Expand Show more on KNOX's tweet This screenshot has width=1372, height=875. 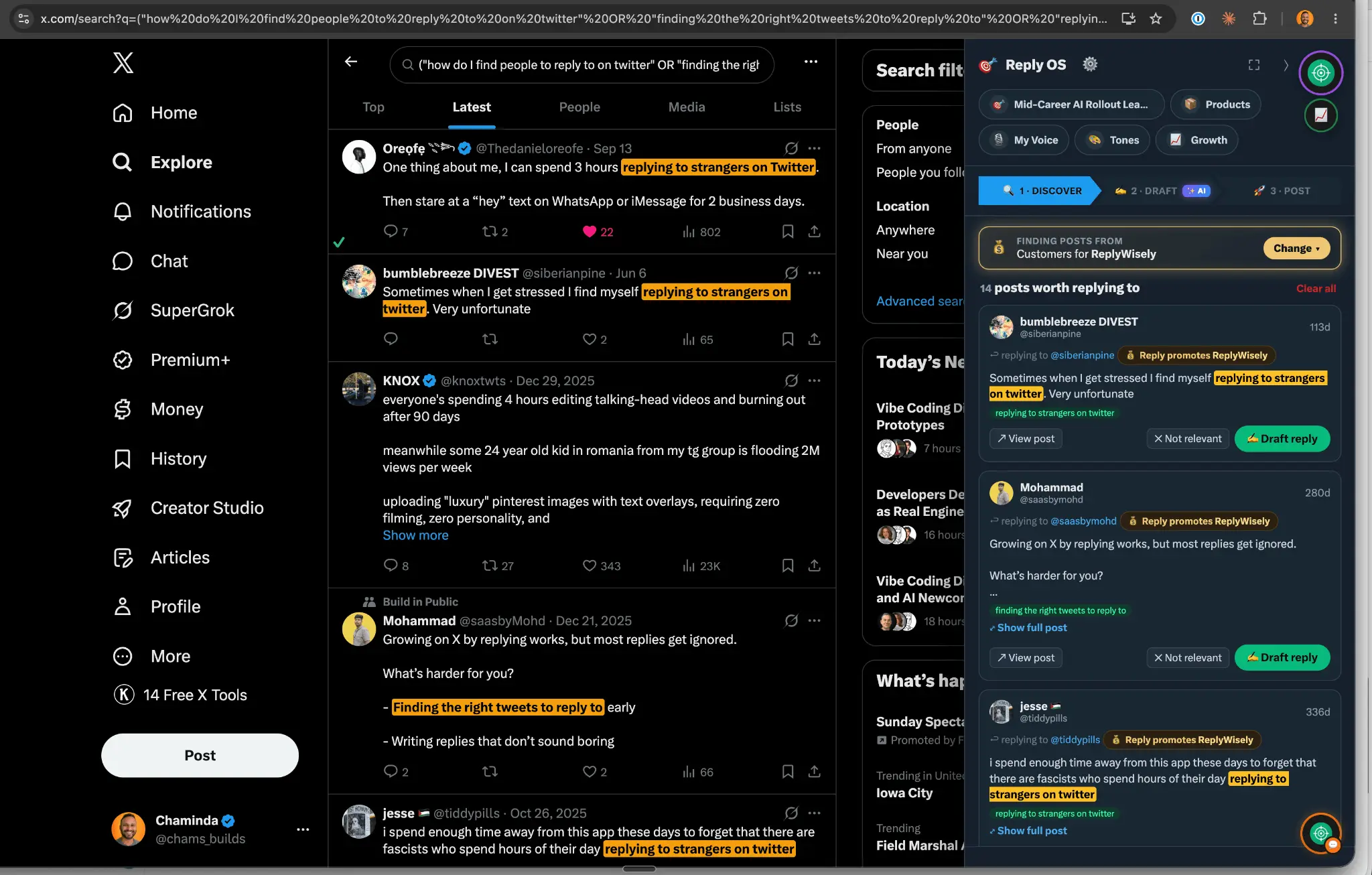click(x=415, y=535)
